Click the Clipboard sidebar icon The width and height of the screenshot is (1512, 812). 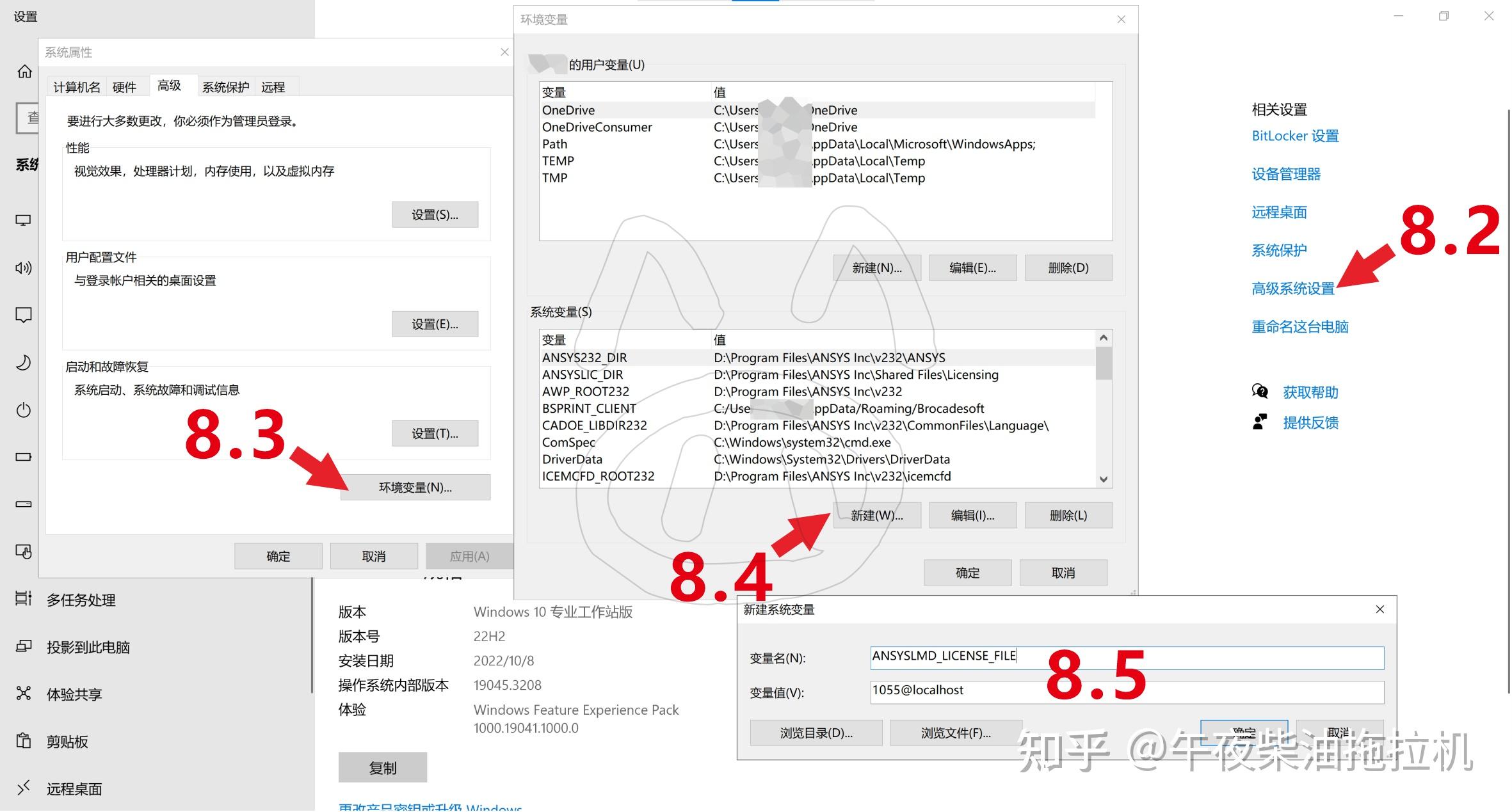pos(24,740)
